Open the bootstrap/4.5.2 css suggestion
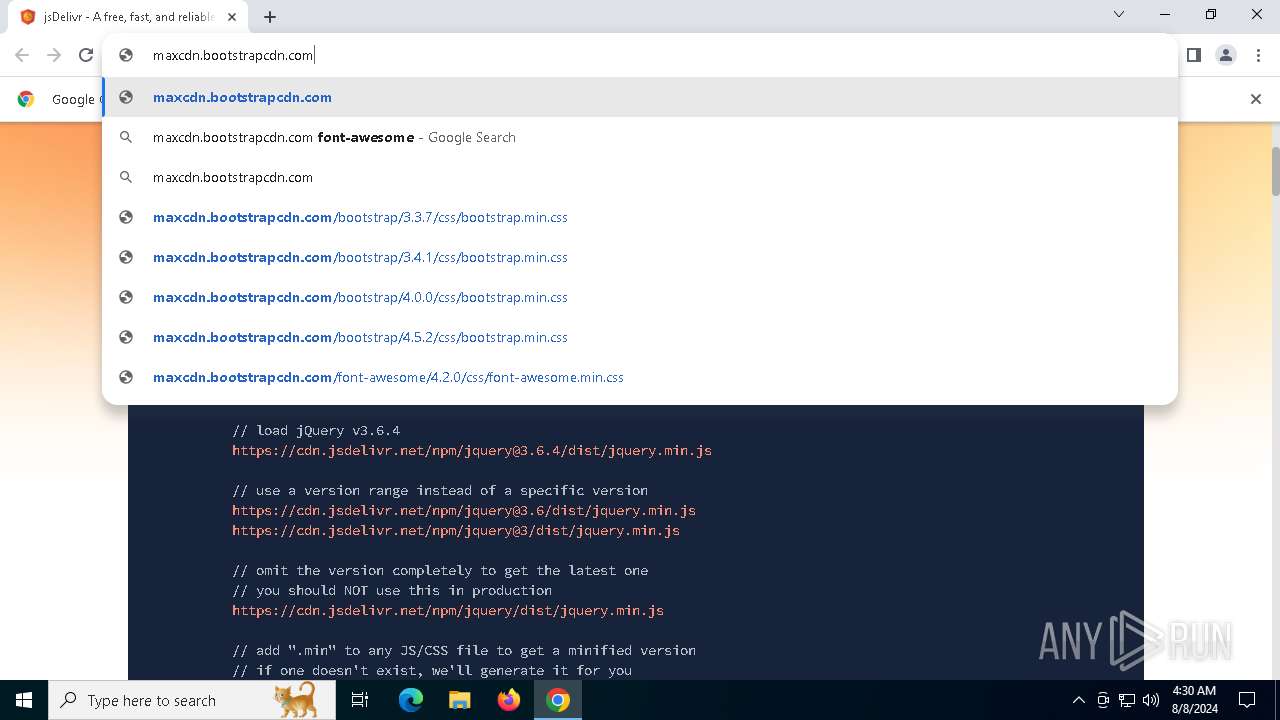This screenshot has width=1280, height=720. coord(640,337)
